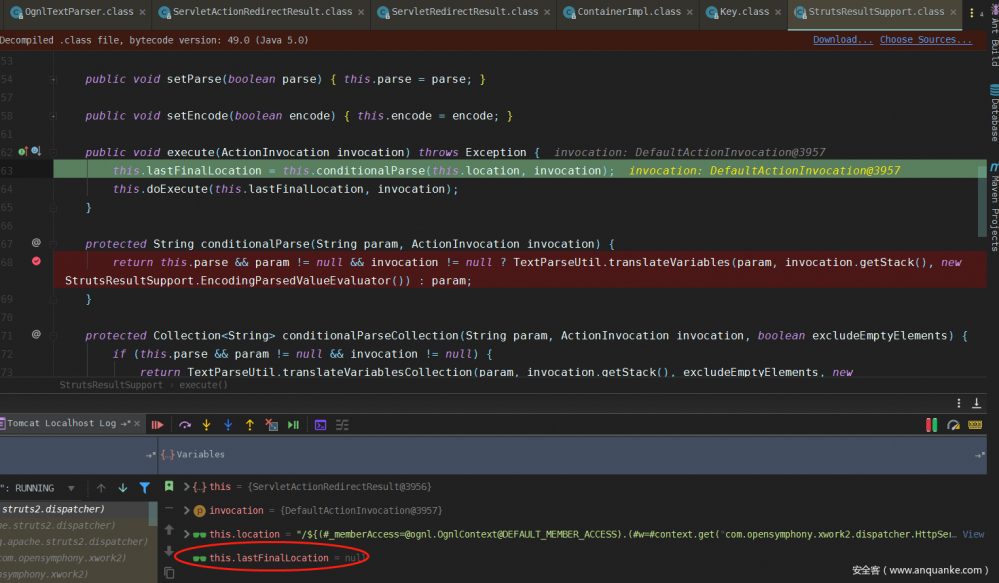Click the Choose Sources... link
This screenshot has width=999, height=583.
[x=924, y=40]
